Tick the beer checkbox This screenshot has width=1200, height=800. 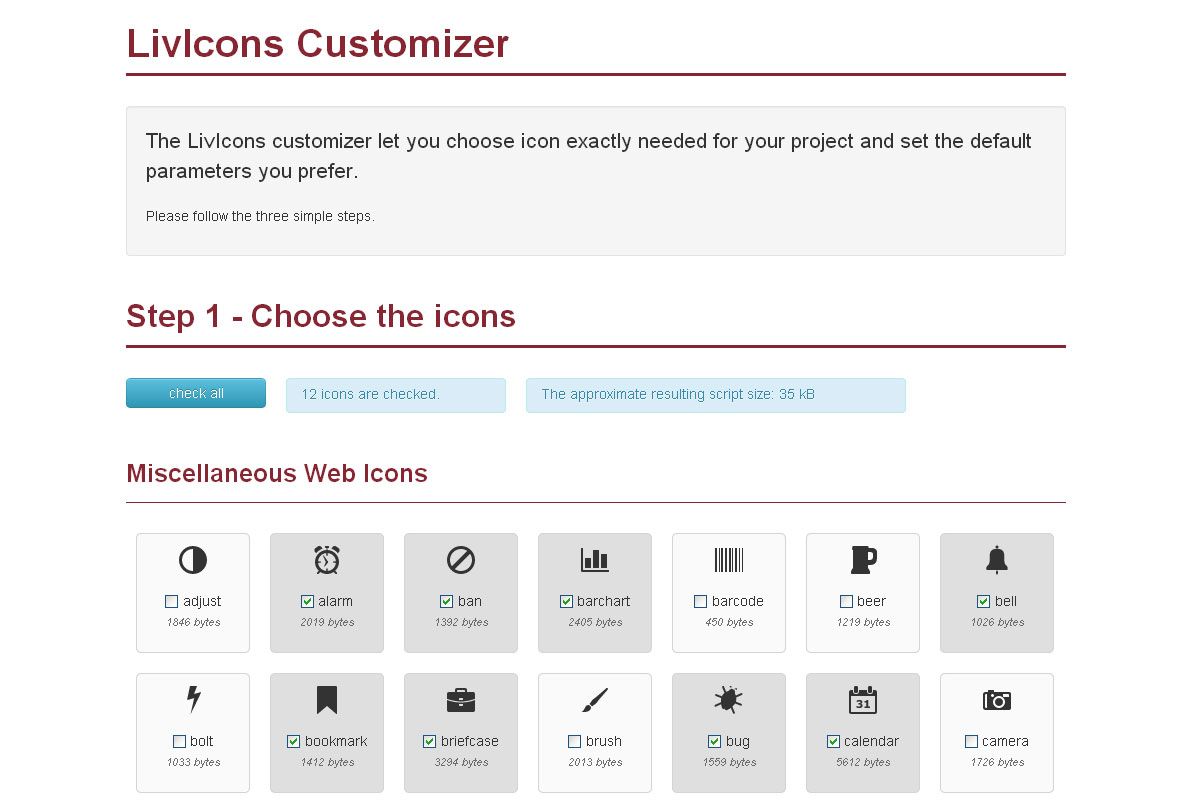(x=847, y=602)
